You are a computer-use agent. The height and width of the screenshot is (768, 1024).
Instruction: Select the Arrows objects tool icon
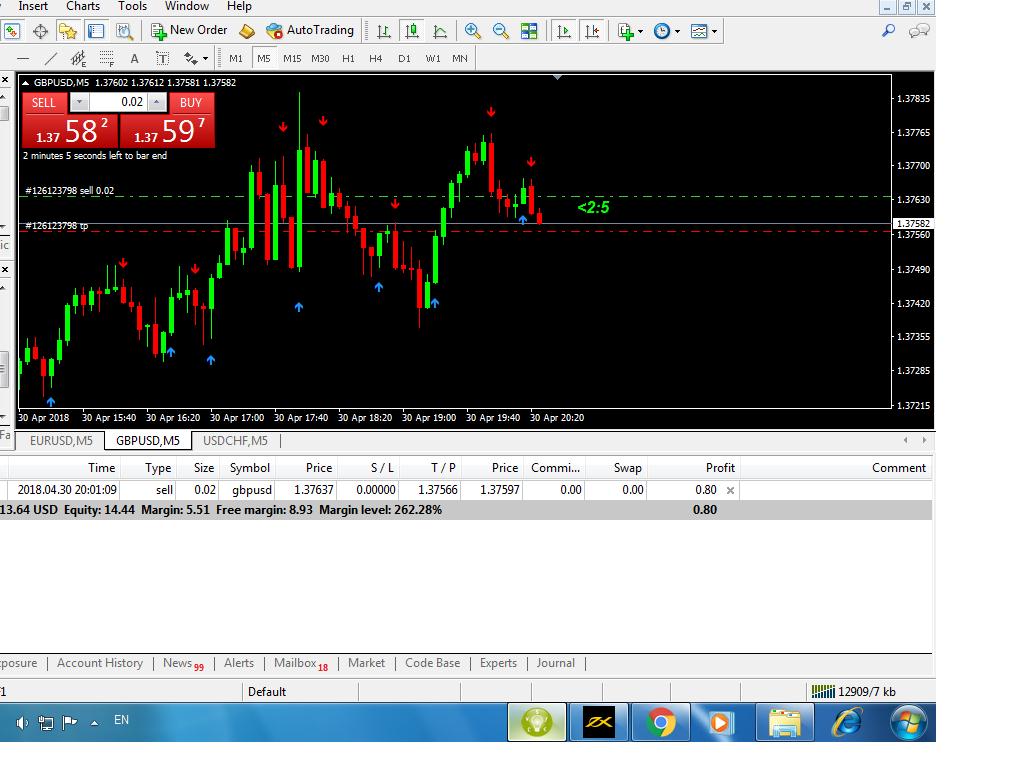click(191, 59)
